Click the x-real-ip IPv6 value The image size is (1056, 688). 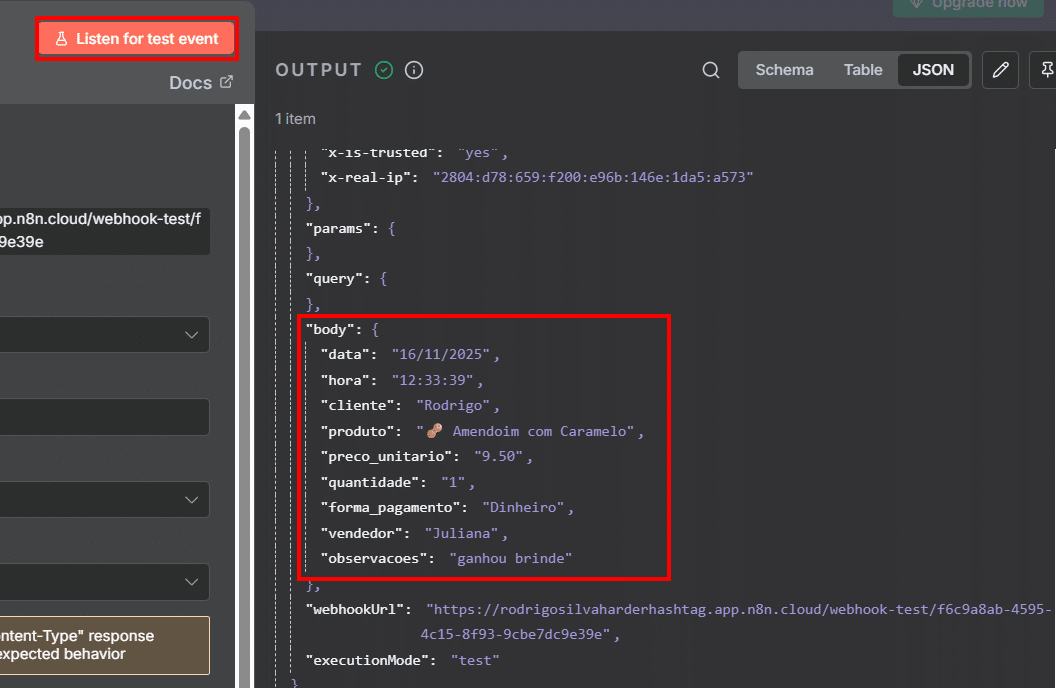pyautogui.click(x=593, y=177)
